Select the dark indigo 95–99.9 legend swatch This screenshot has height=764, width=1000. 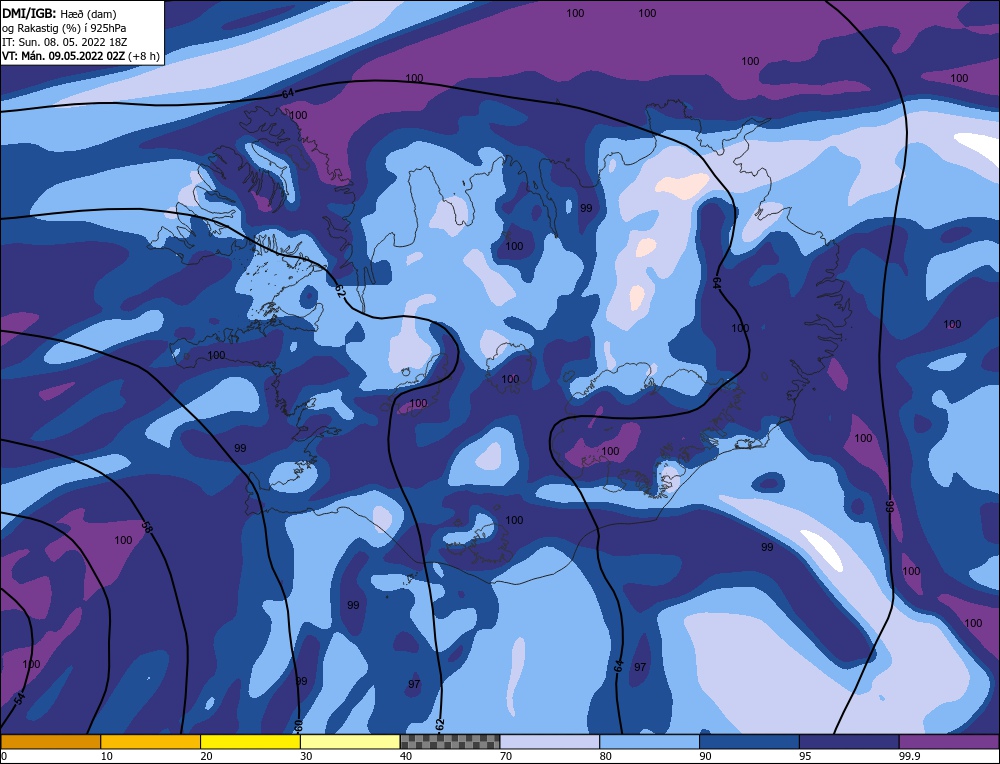849,741
